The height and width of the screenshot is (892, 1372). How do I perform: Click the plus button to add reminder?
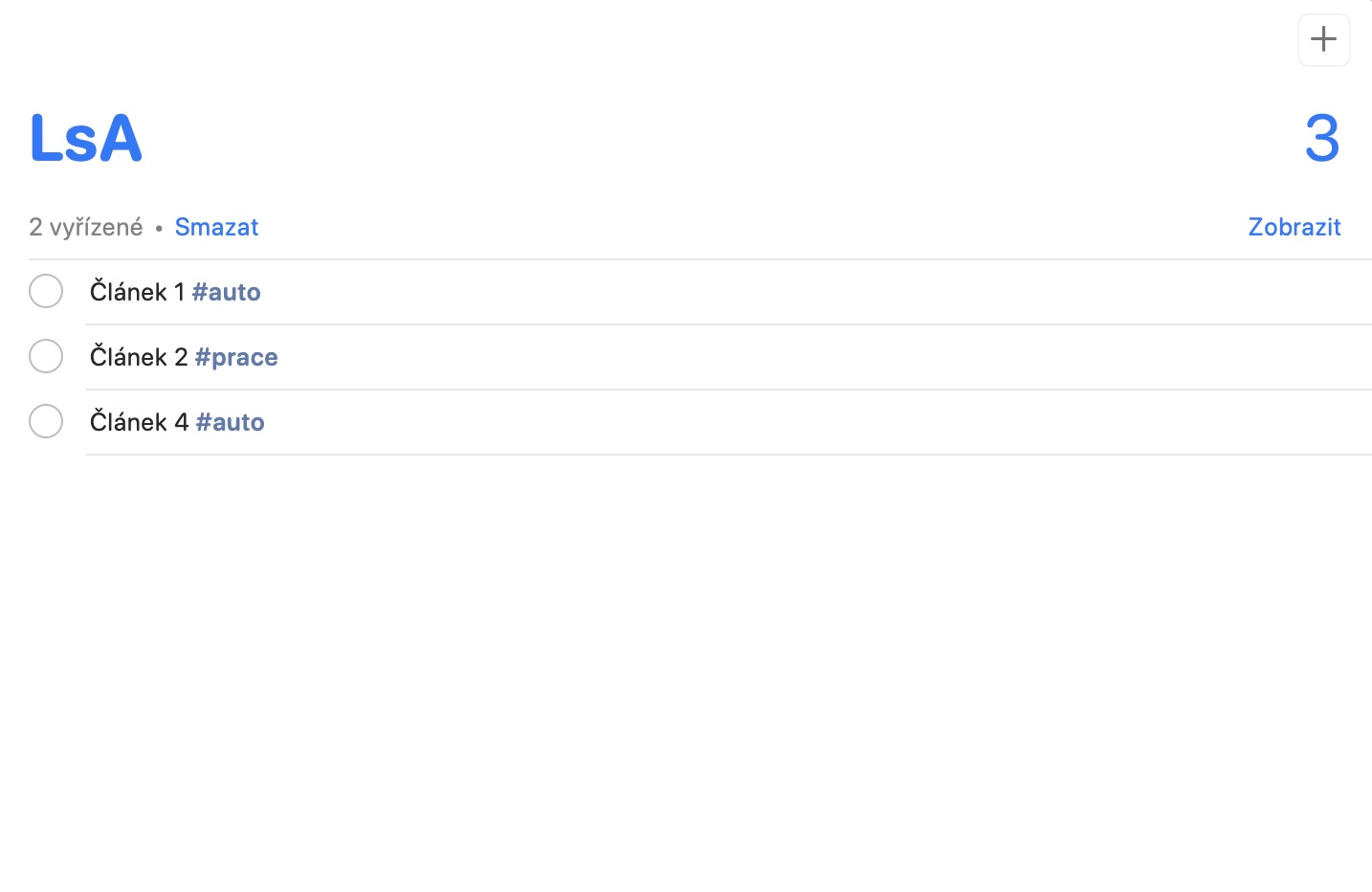point(1323,40)
